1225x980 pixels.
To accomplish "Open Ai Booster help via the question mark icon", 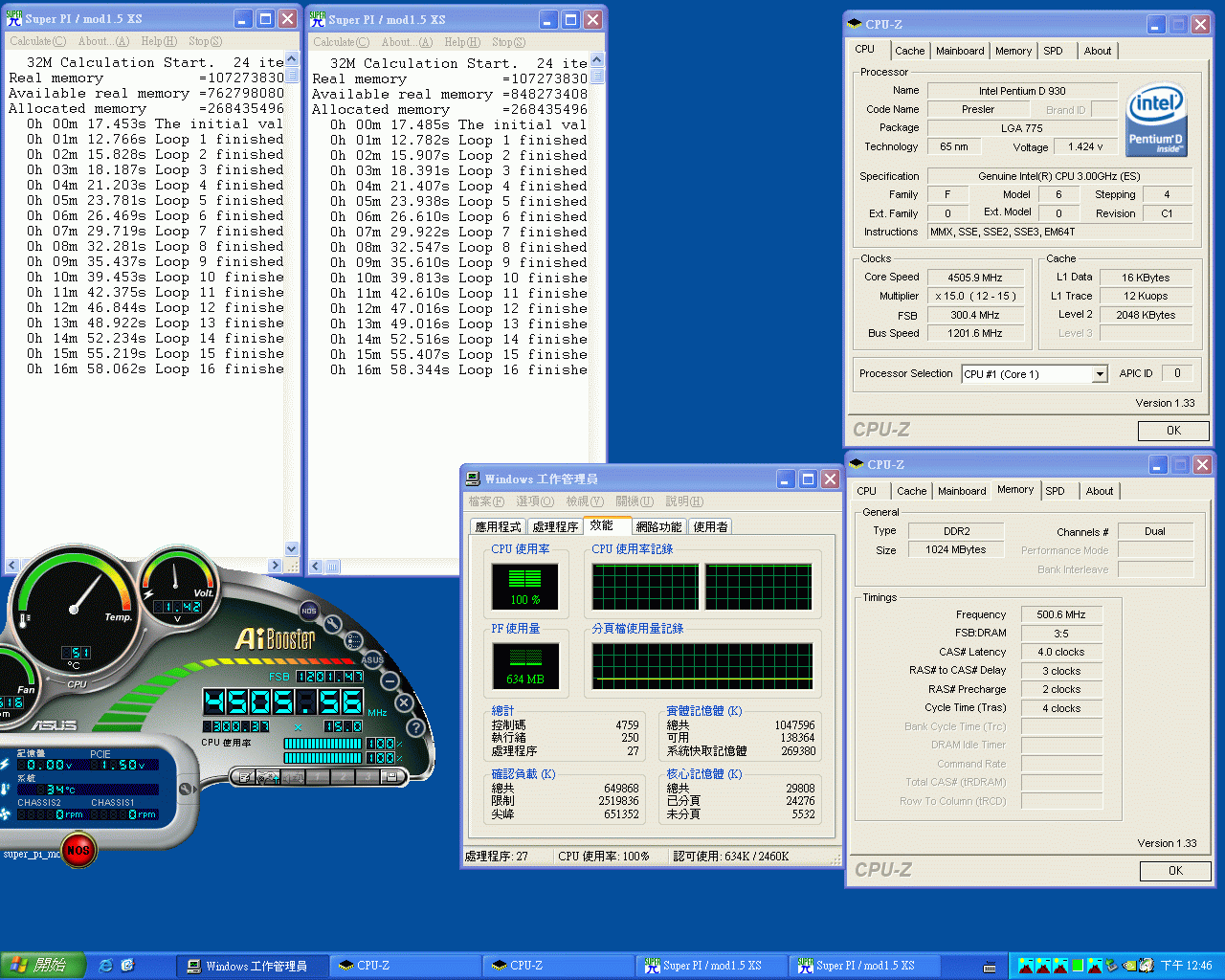I will pos(415,728).
